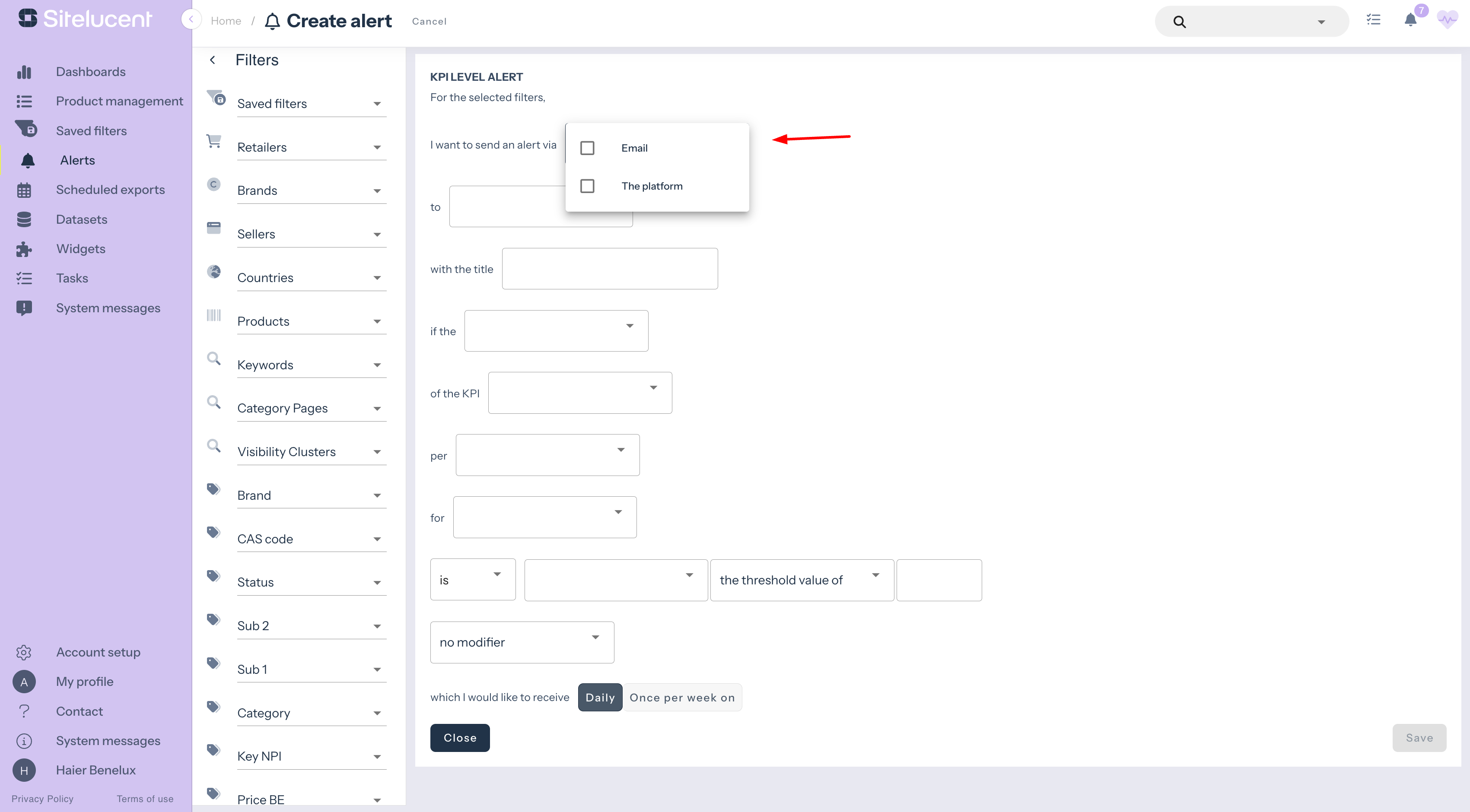Viewport: 1470px width, 812px height.
Task: Select Once per week on option
Action: [x=682, y=698]
